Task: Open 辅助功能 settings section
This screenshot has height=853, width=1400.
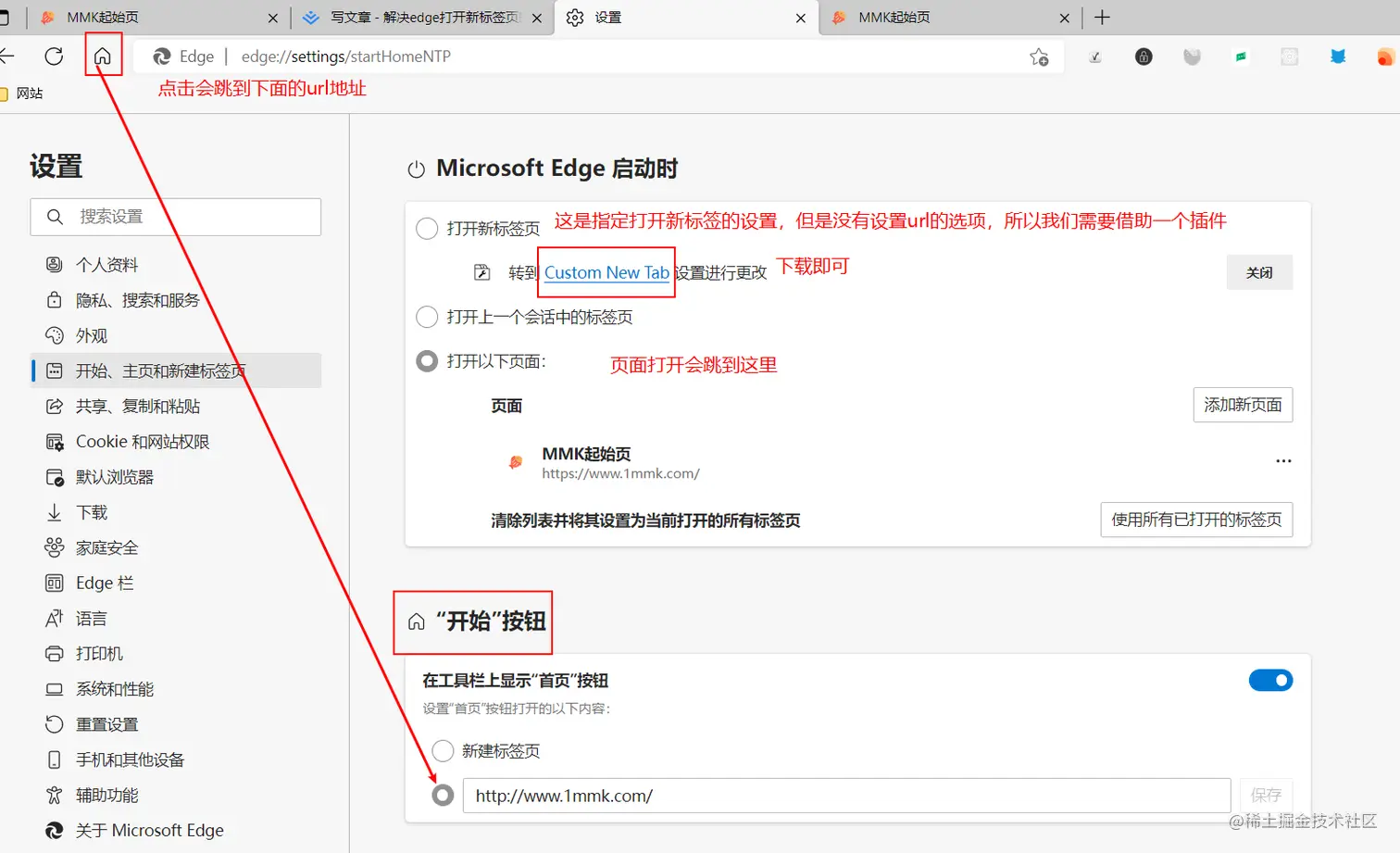Action: click(176, 795)
